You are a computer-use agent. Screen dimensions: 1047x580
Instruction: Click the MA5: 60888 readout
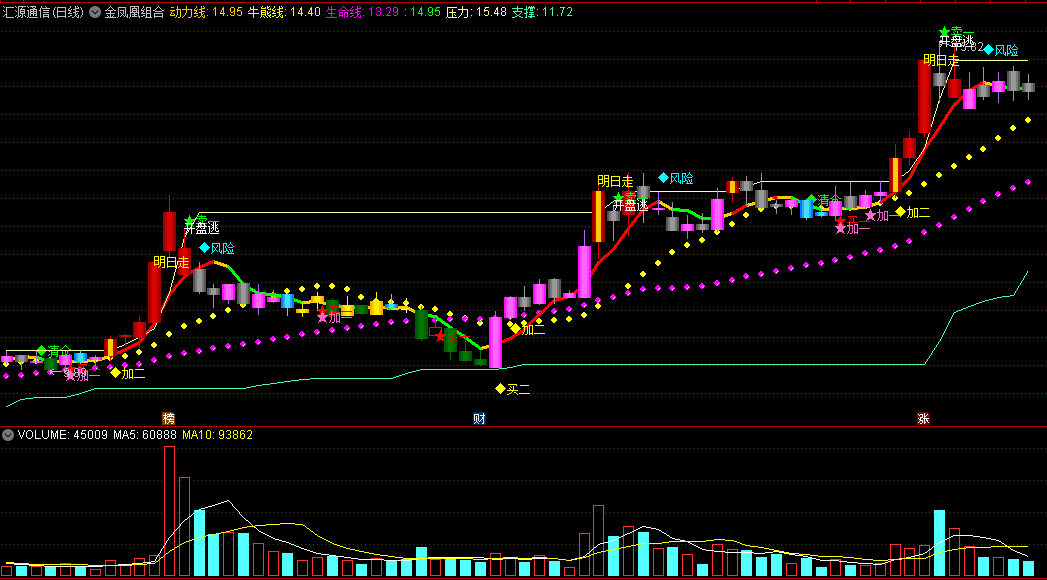point(145,435)
